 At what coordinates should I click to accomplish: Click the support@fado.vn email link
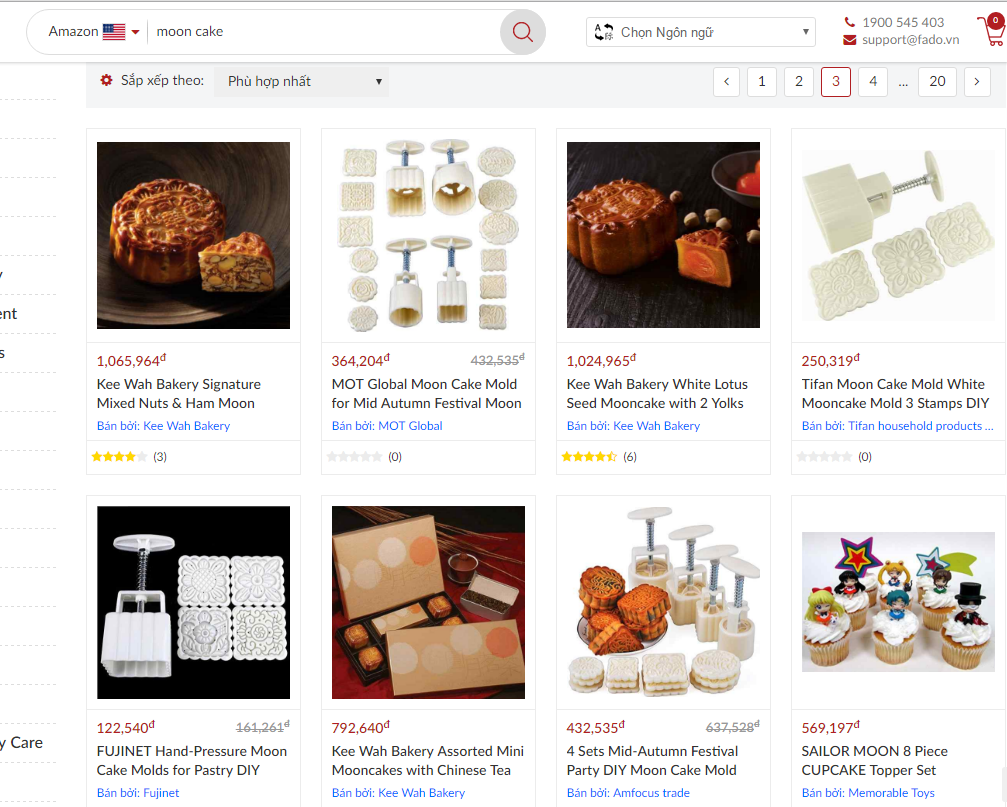coord(911,40)
